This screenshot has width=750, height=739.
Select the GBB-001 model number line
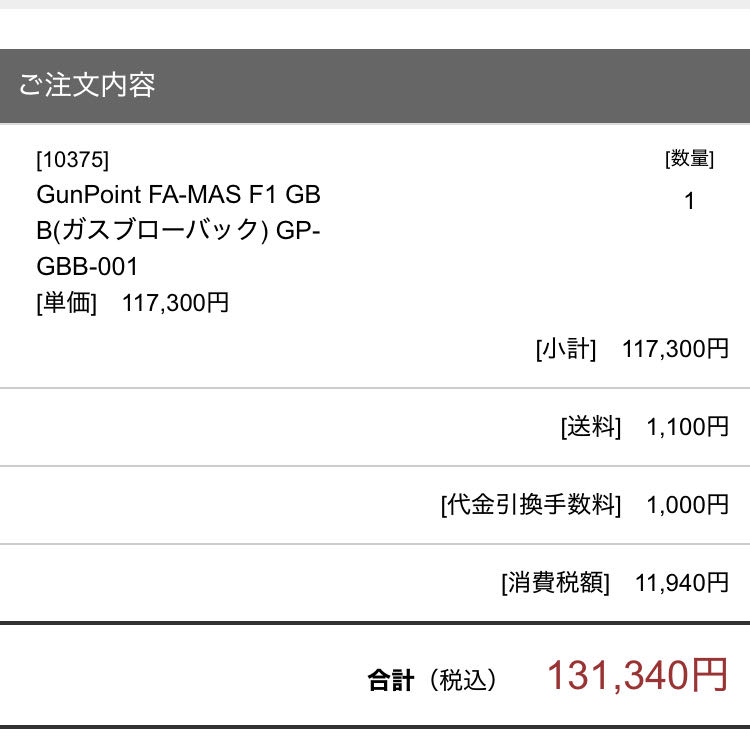point(87,267)
